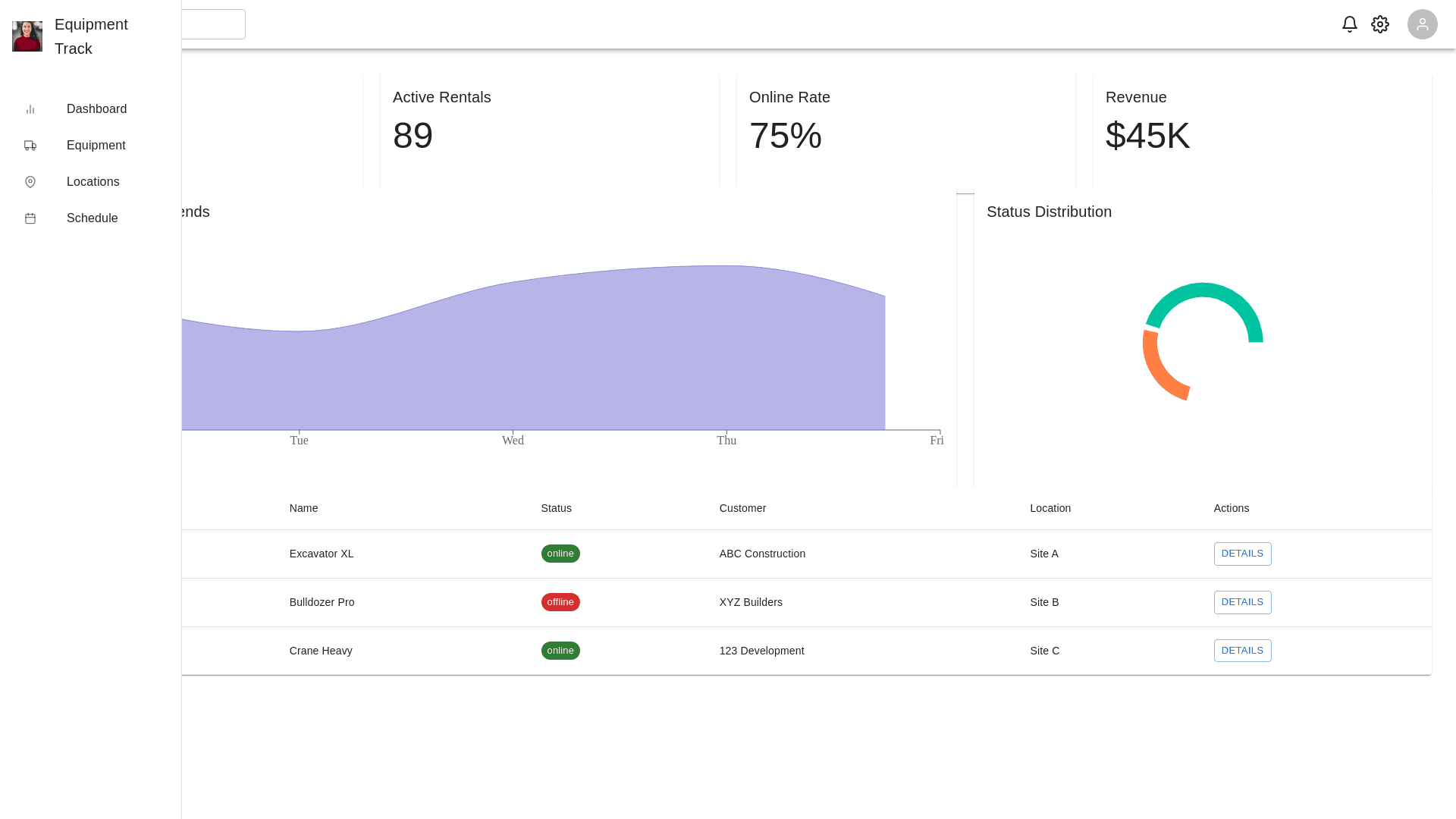View details for Bulldozer Pro

[1241, 602]
